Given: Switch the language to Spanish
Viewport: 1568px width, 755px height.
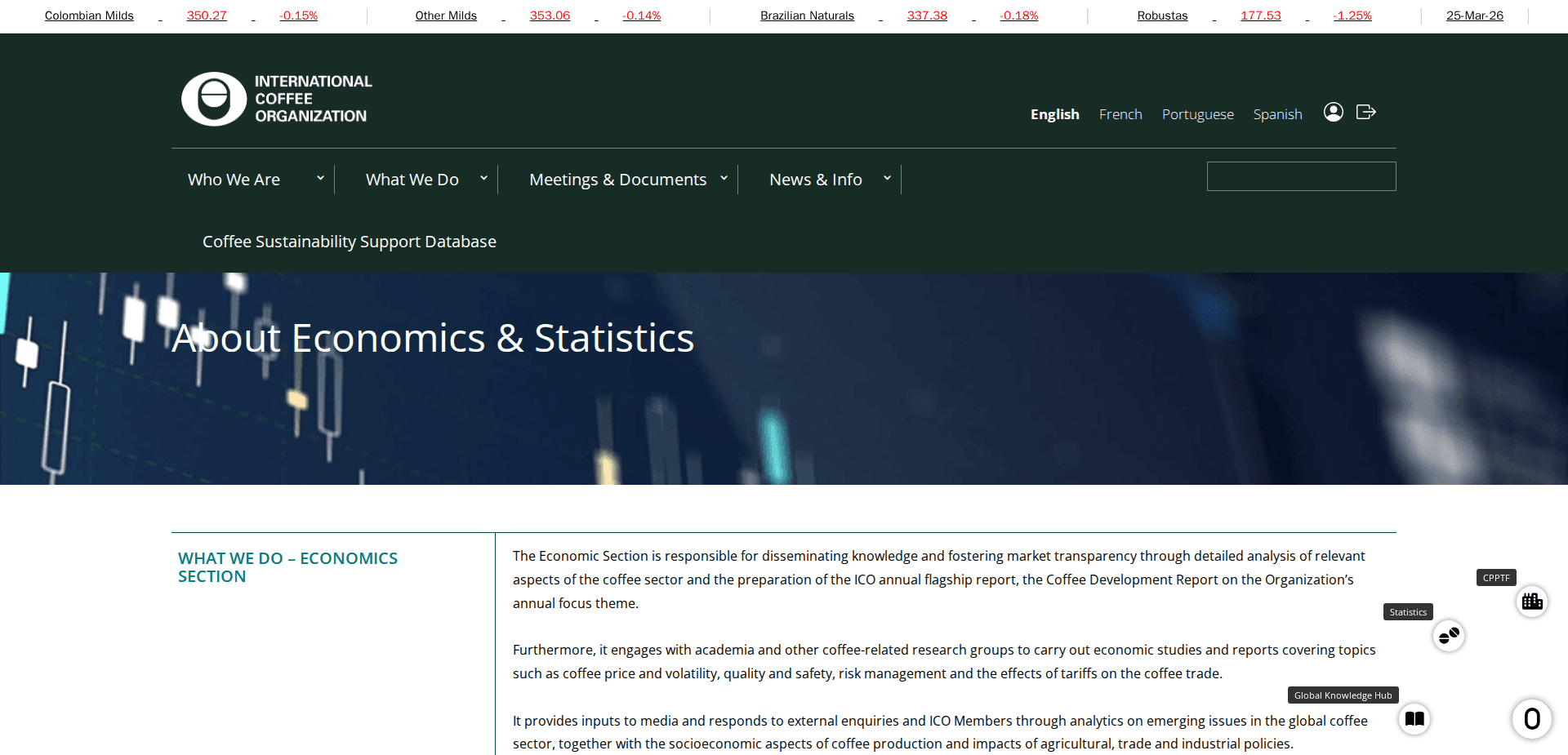Looking at the screenshot, I should click(x=1277, y=114).
